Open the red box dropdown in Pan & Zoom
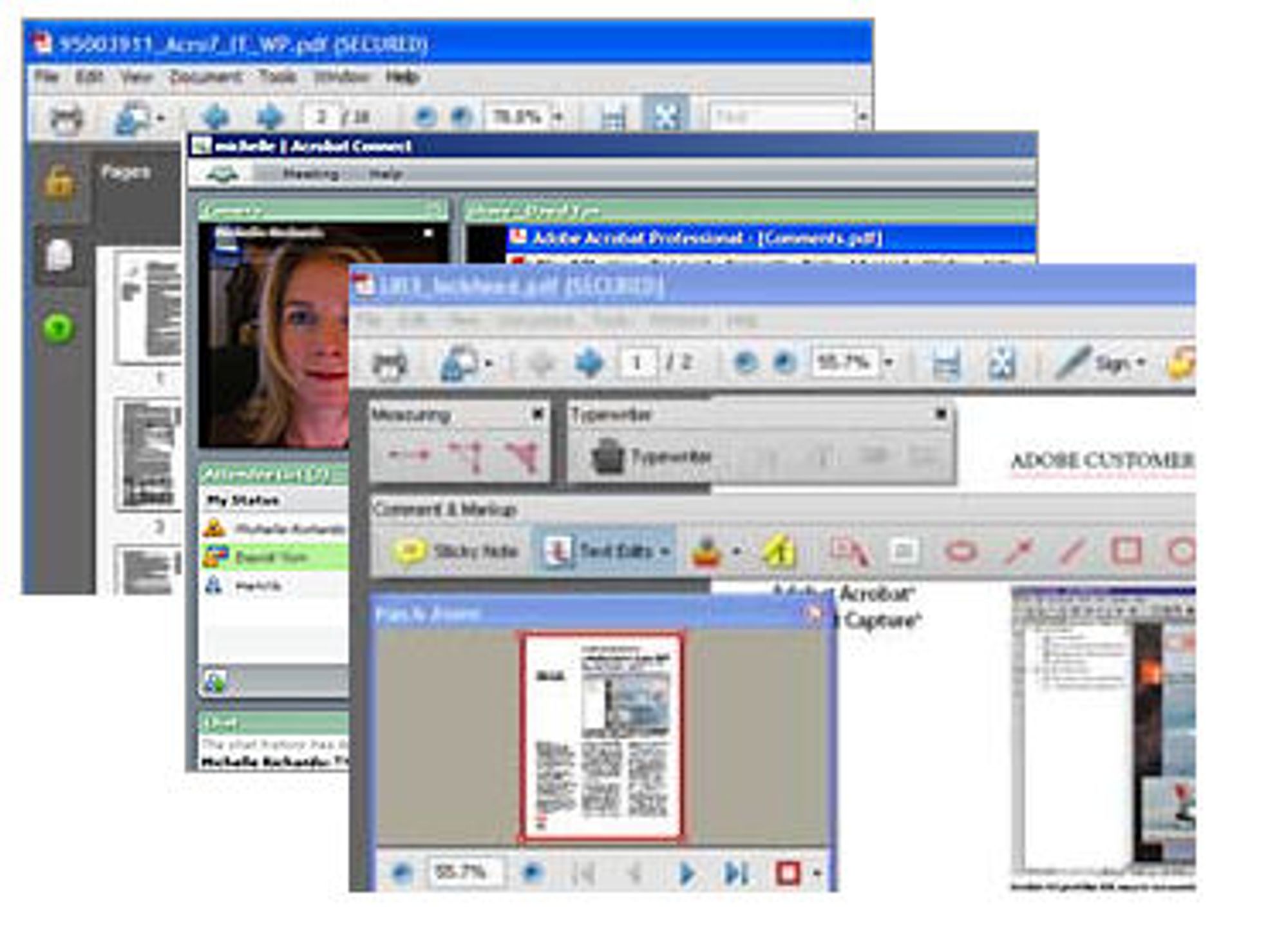This screenshot has height=940, width=1288. (x=816, y=874)
